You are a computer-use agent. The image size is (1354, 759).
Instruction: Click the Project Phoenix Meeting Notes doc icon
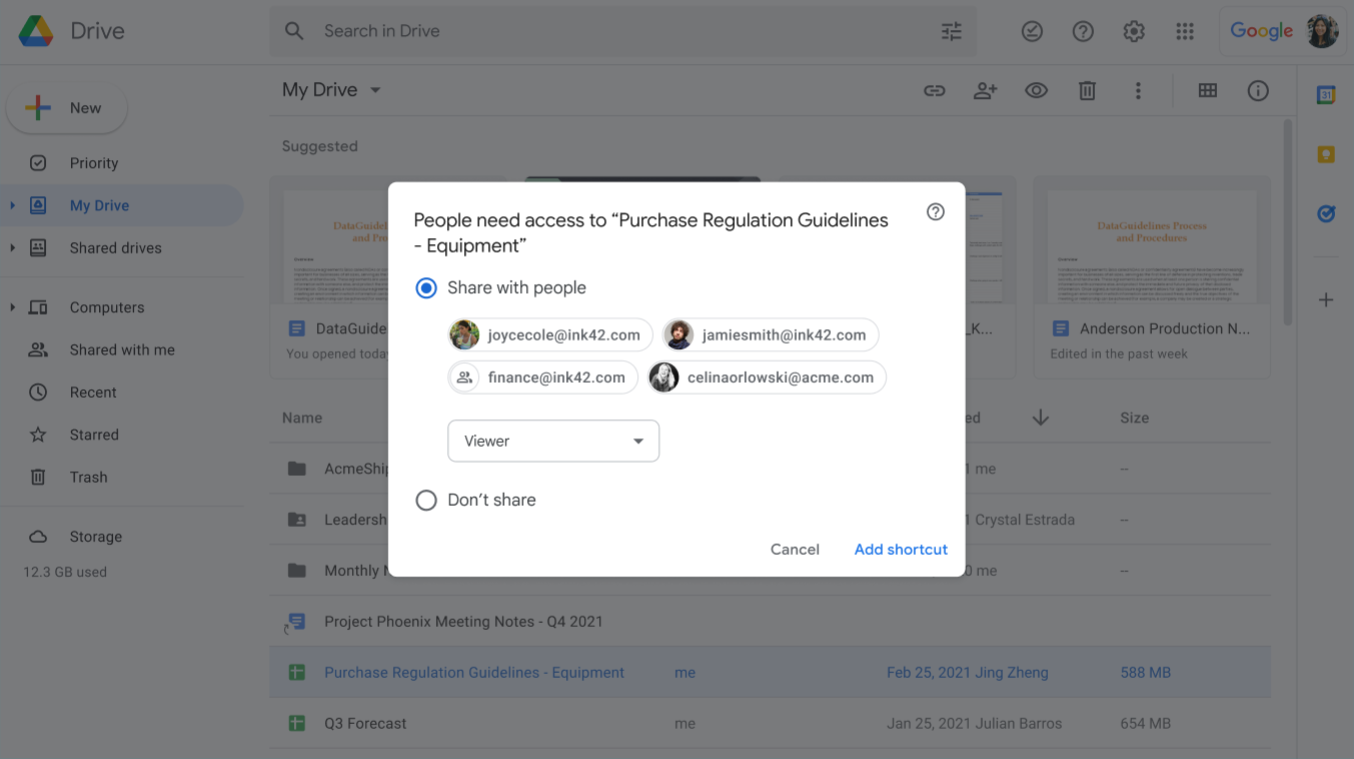(x=295, y=622)
